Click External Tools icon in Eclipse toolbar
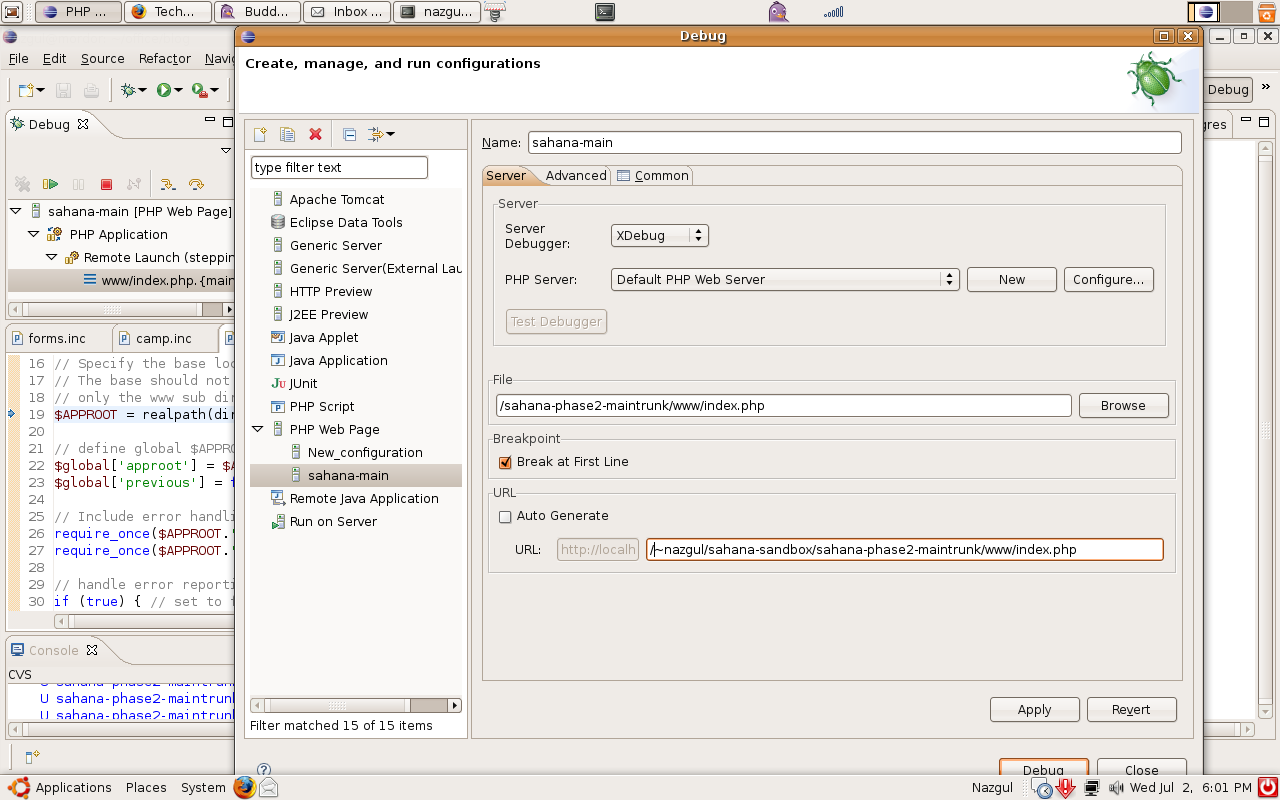Viewport: 1280px width, 800px height. coord(199,90)
